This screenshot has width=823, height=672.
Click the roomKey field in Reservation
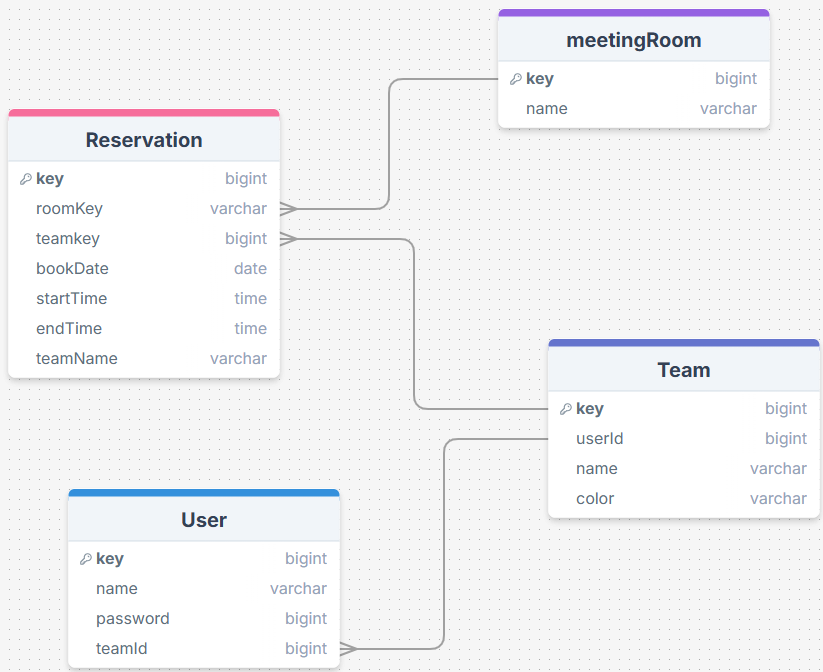[144, 208]
